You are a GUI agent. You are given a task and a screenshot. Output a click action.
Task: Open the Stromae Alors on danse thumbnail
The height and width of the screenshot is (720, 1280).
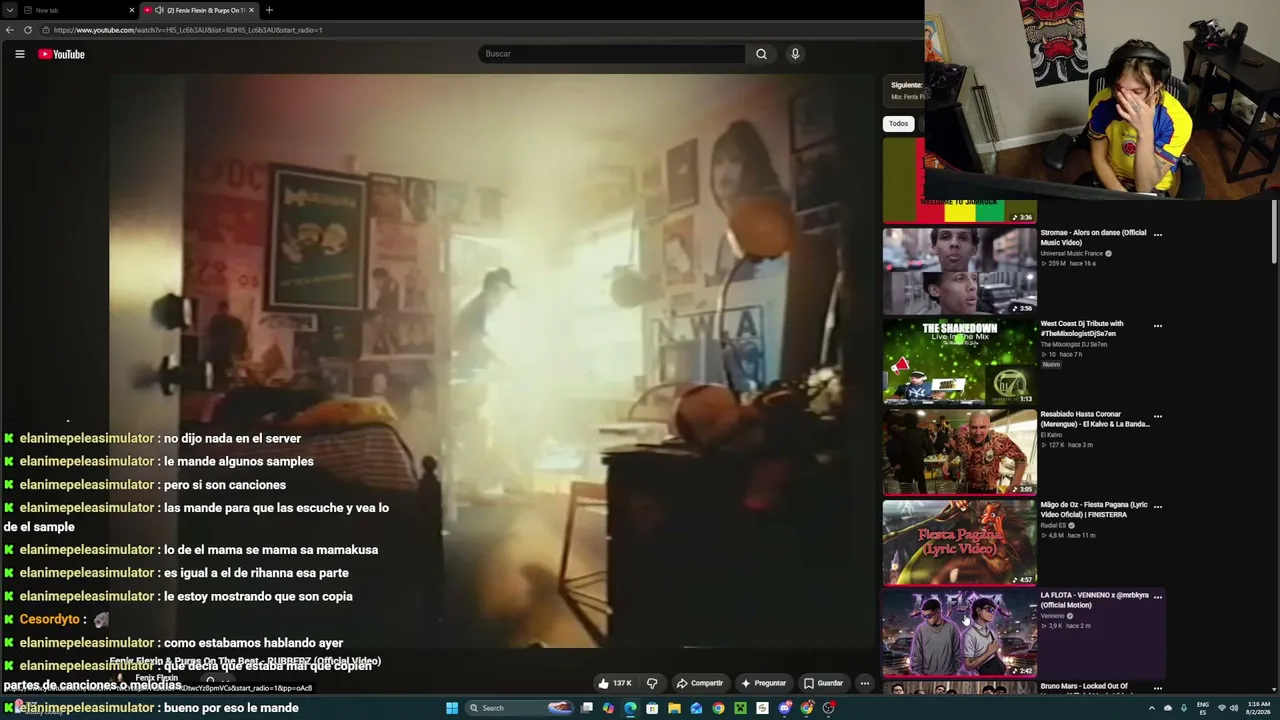(960, 271)
